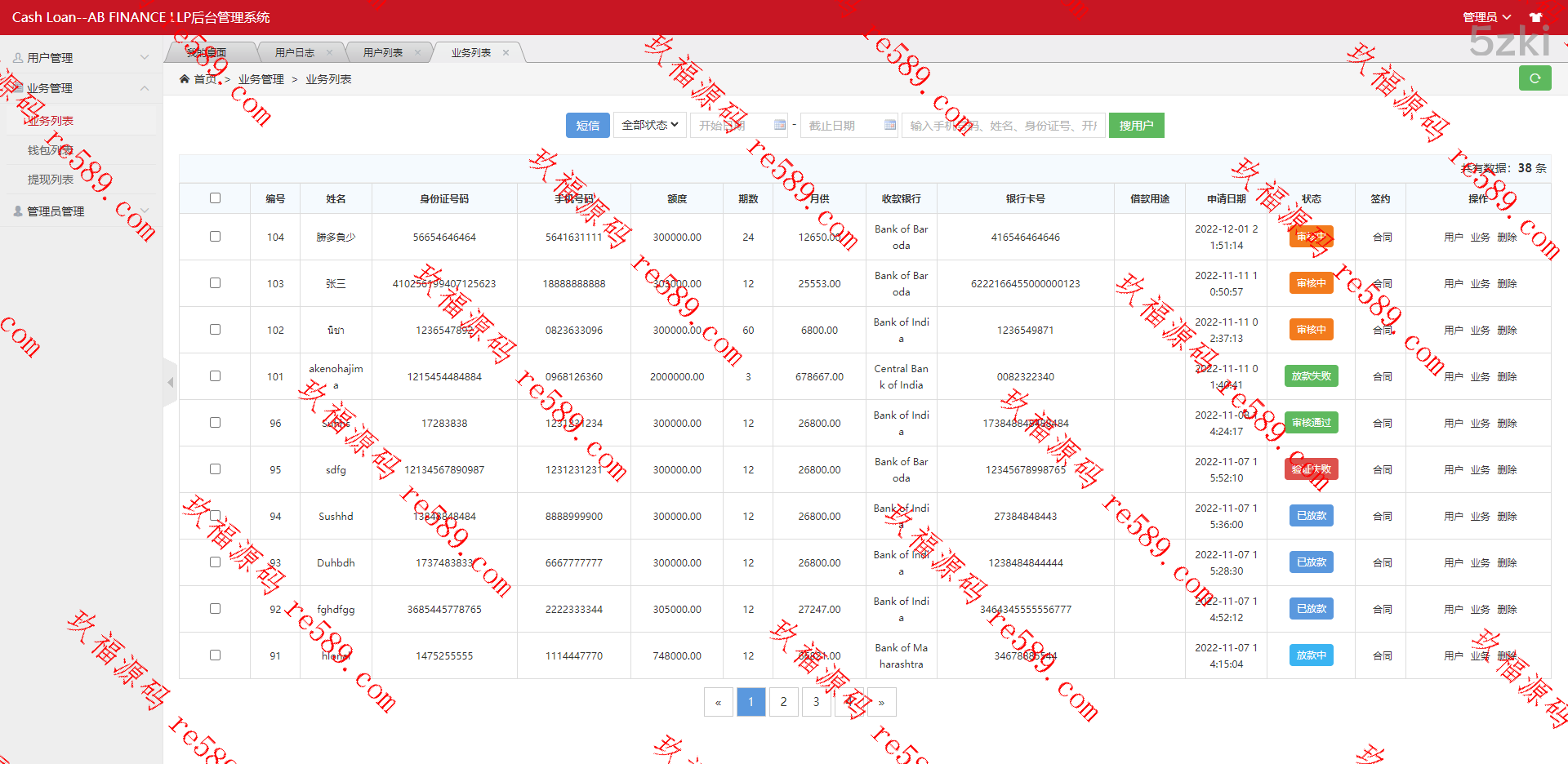Select 钱包列表 in the sidebar
Screen dimensions: 1568x764
click(x=51, y=150)
